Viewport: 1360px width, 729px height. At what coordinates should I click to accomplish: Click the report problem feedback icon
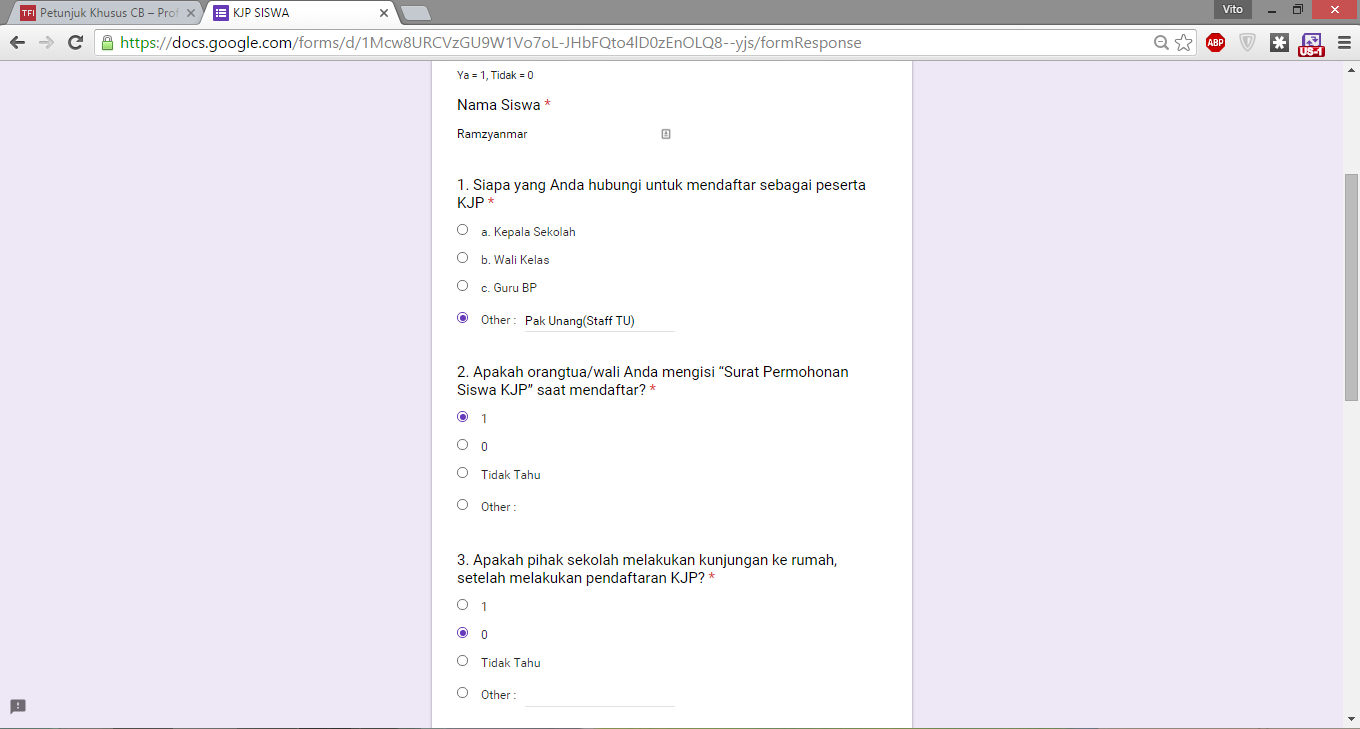[x=18, y=706]
